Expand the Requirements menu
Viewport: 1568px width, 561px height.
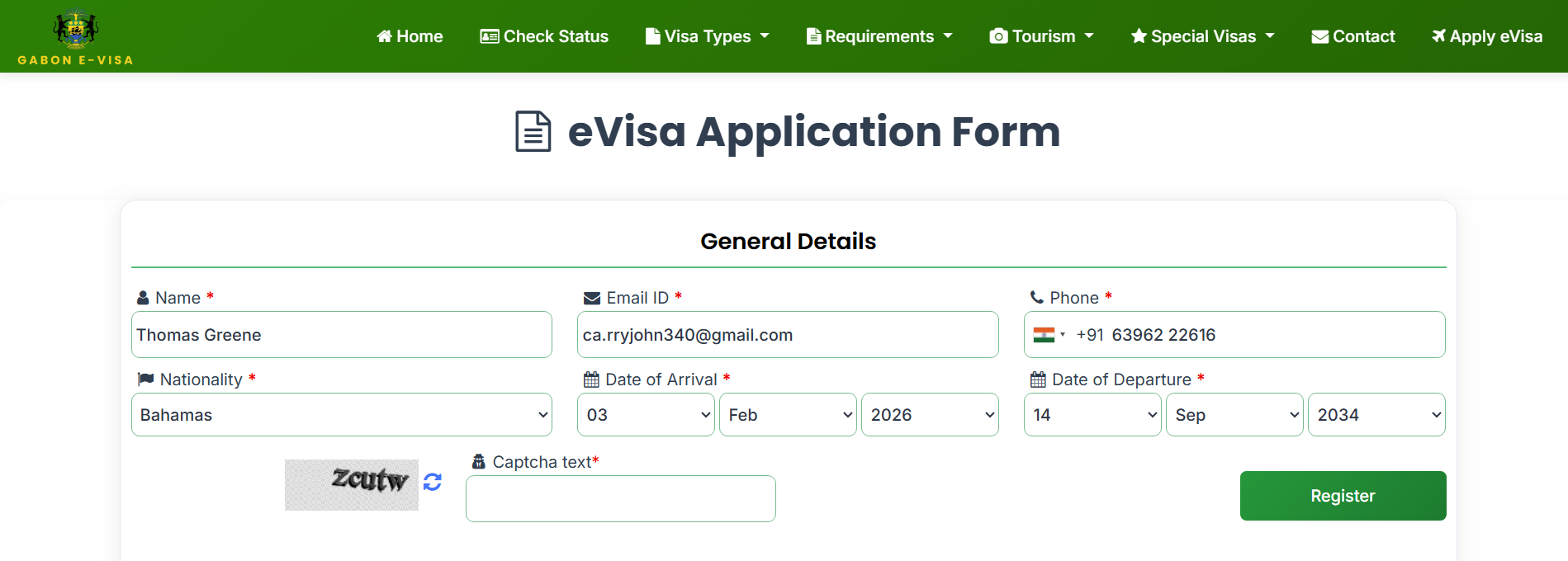[x=879, y=36]
